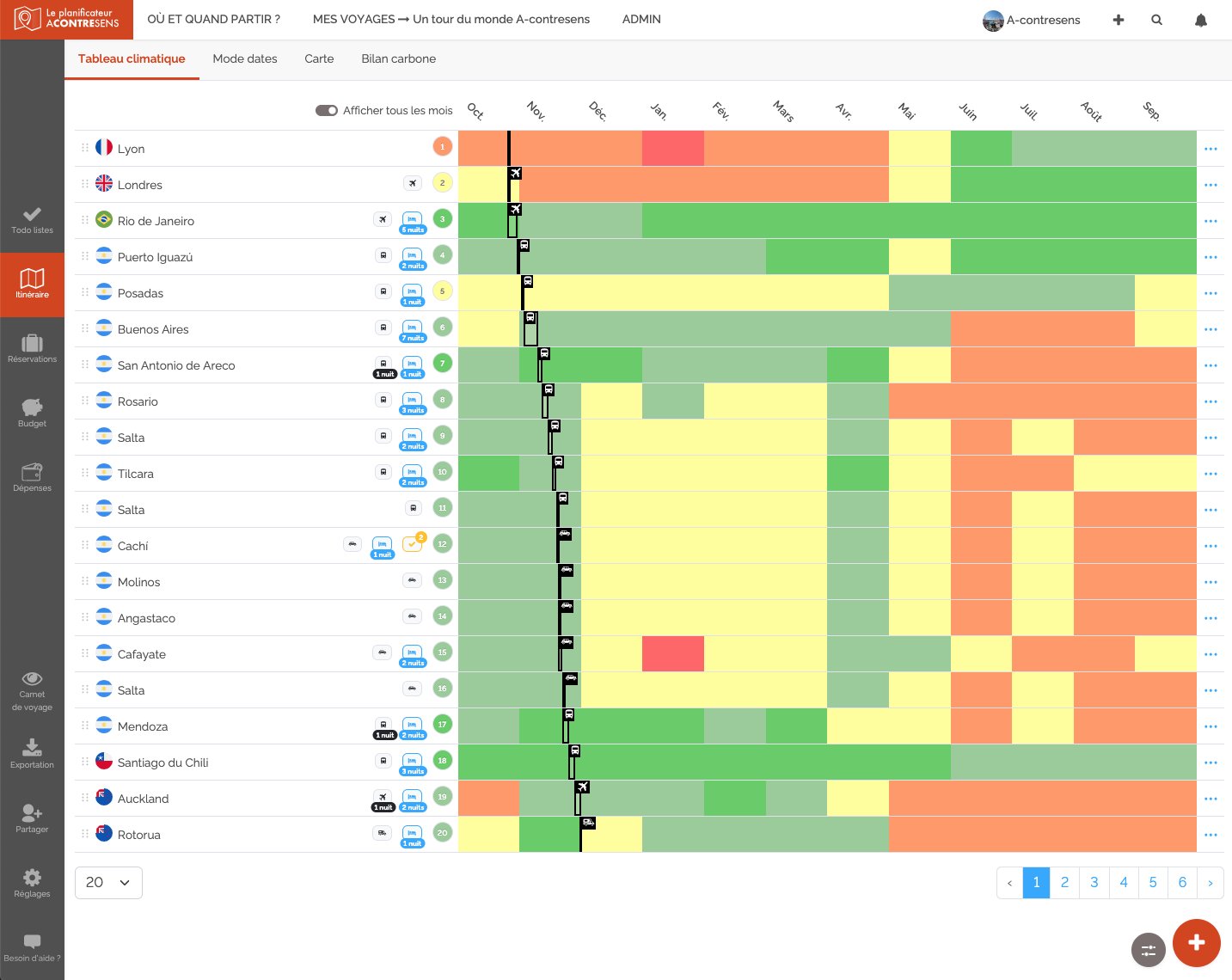Screen dimensions: 1232x980
Task: Click Angastaco destination name
Action: [x=146, y=618]
